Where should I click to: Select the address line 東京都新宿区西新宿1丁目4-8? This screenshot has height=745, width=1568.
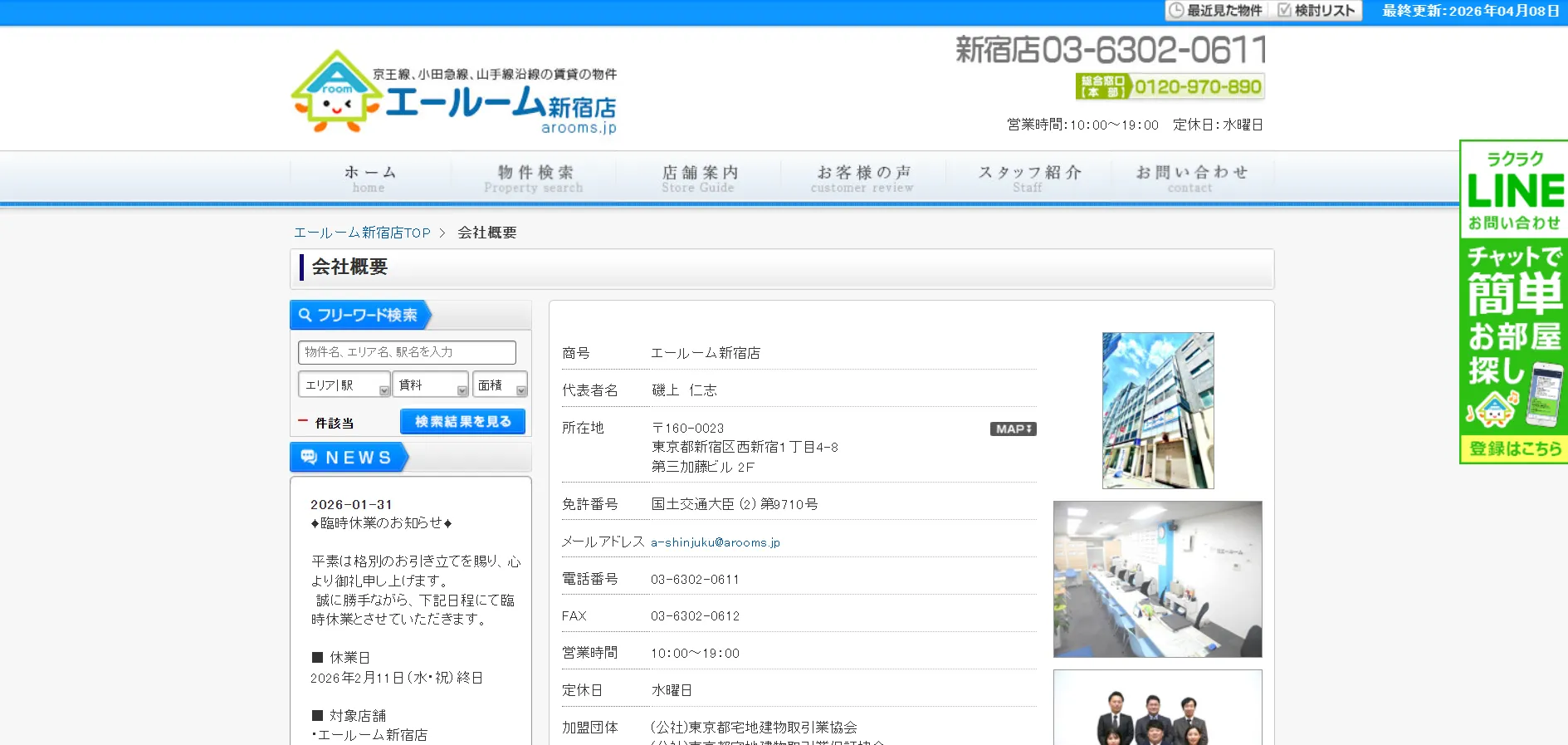(745, 448)
